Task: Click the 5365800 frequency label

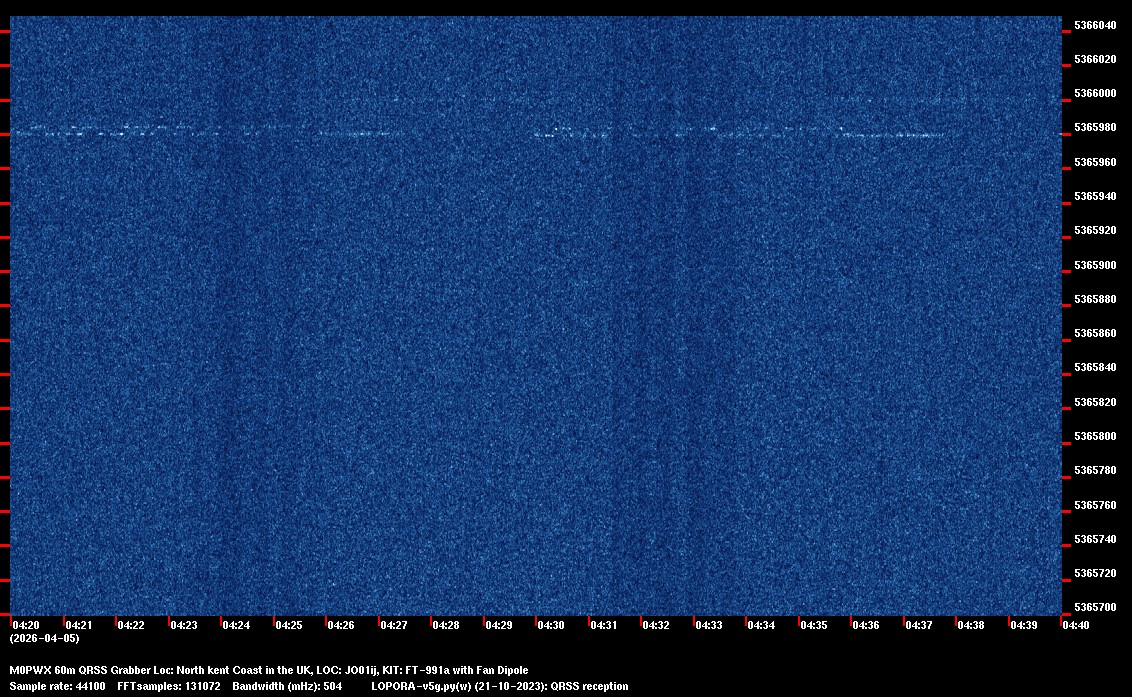Action: [1094, 436]
